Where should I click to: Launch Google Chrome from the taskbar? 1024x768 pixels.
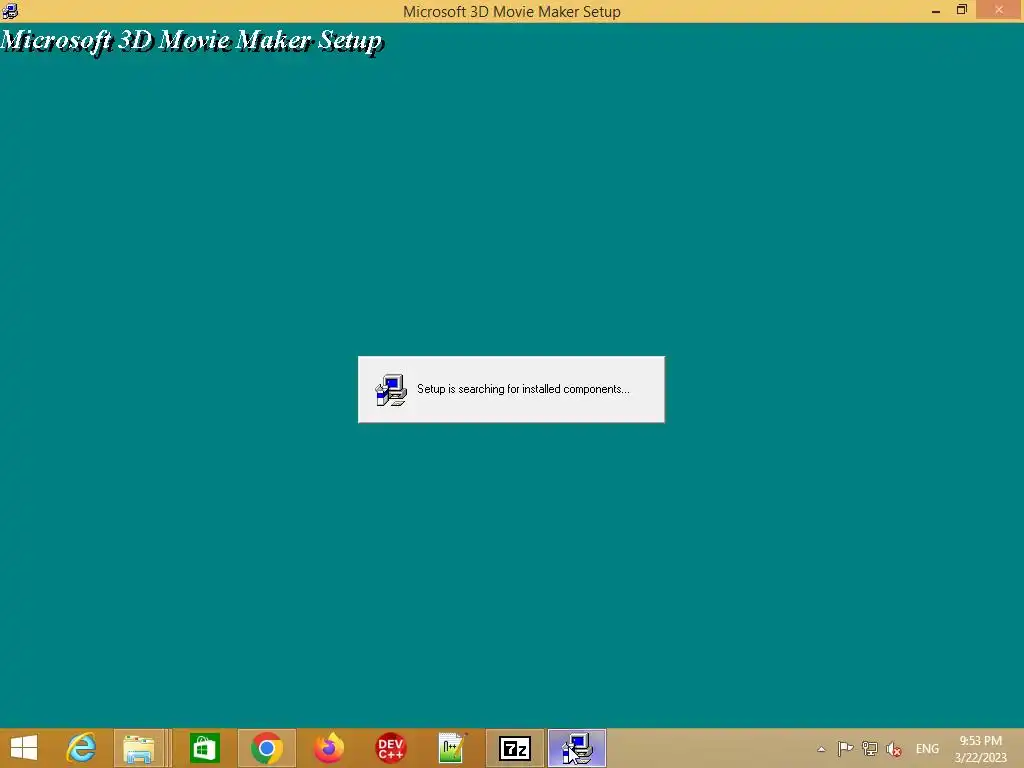tap(266, 748)
